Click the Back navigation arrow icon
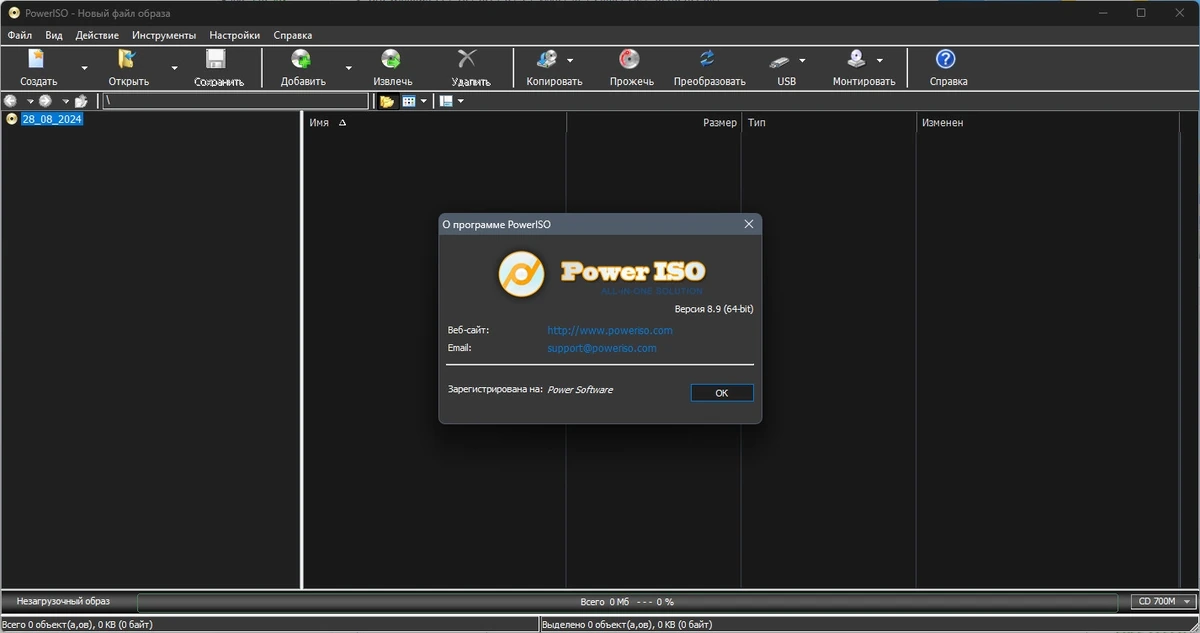 (x=11, y=101)
